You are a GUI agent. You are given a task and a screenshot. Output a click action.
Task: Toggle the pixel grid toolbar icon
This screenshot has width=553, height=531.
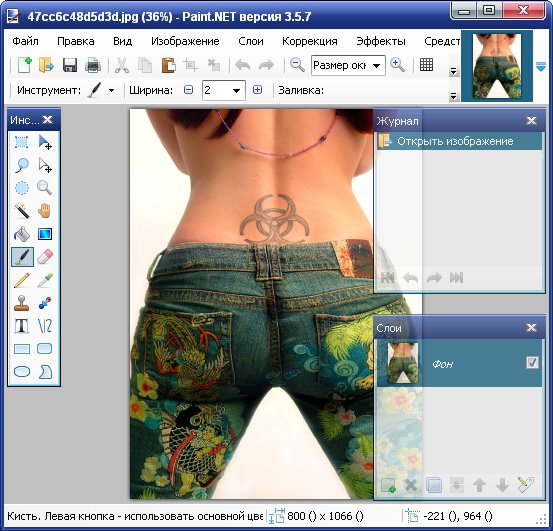point(426,65)
